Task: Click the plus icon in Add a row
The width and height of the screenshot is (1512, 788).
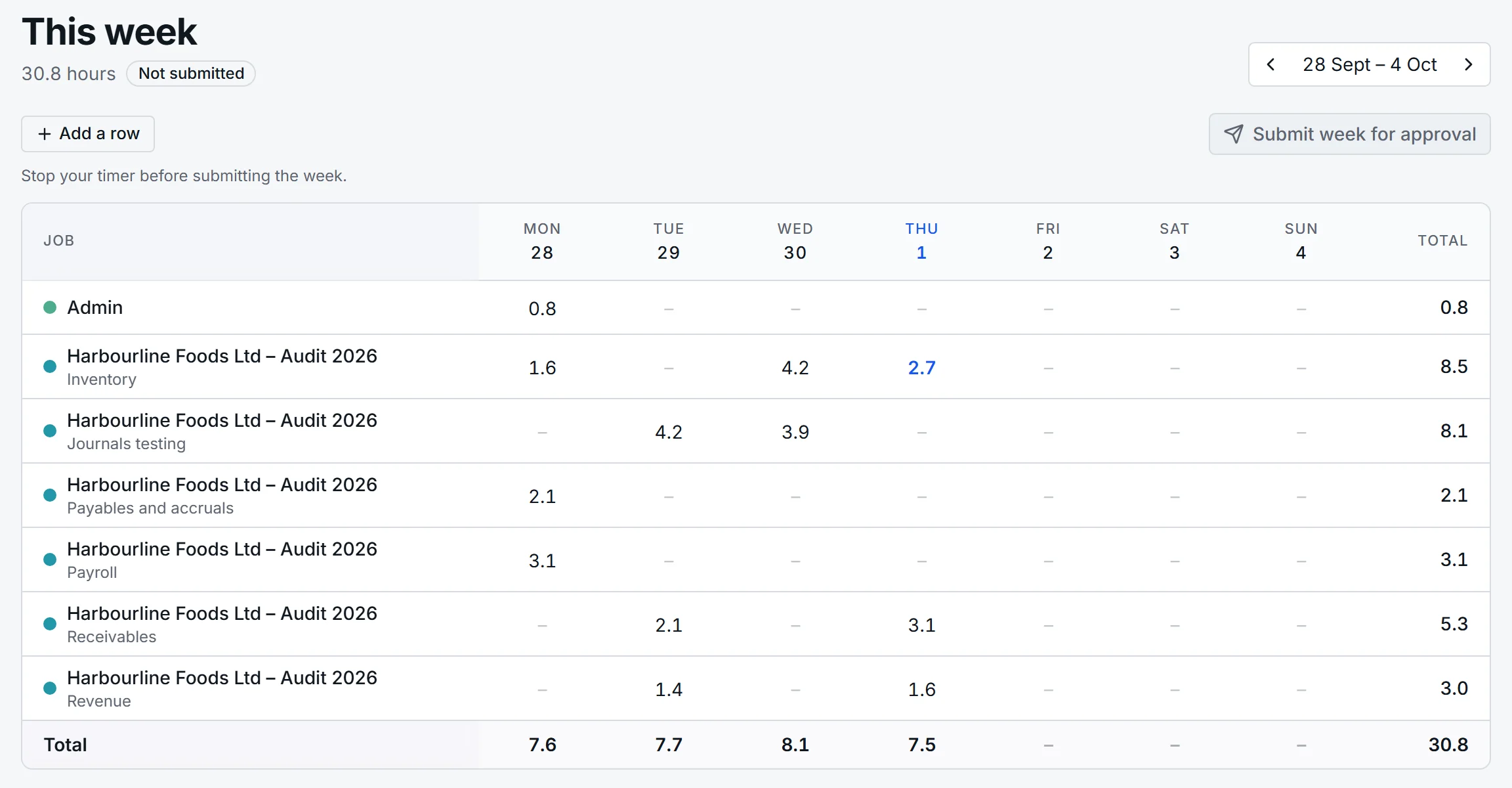Action: [45, 134]
